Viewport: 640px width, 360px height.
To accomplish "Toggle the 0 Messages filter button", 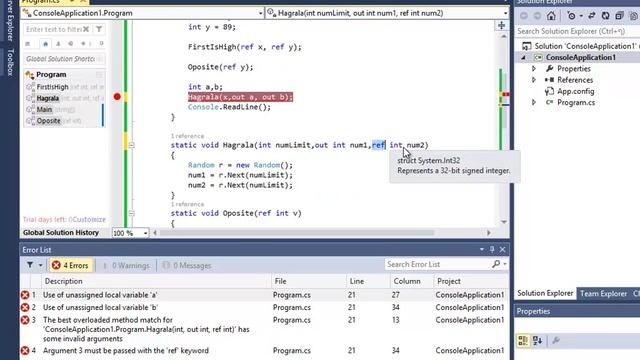I will [x=187, y=266].
